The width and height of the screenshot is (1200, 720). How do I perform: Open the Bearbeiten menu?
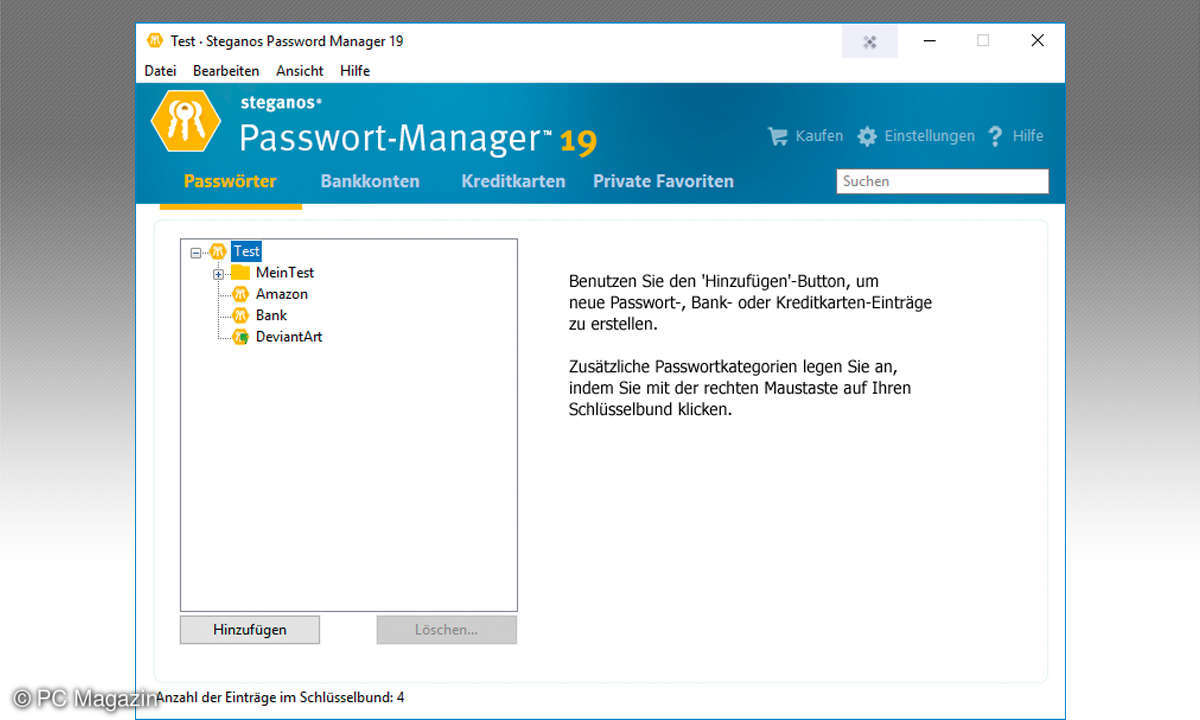pos(226,71)
